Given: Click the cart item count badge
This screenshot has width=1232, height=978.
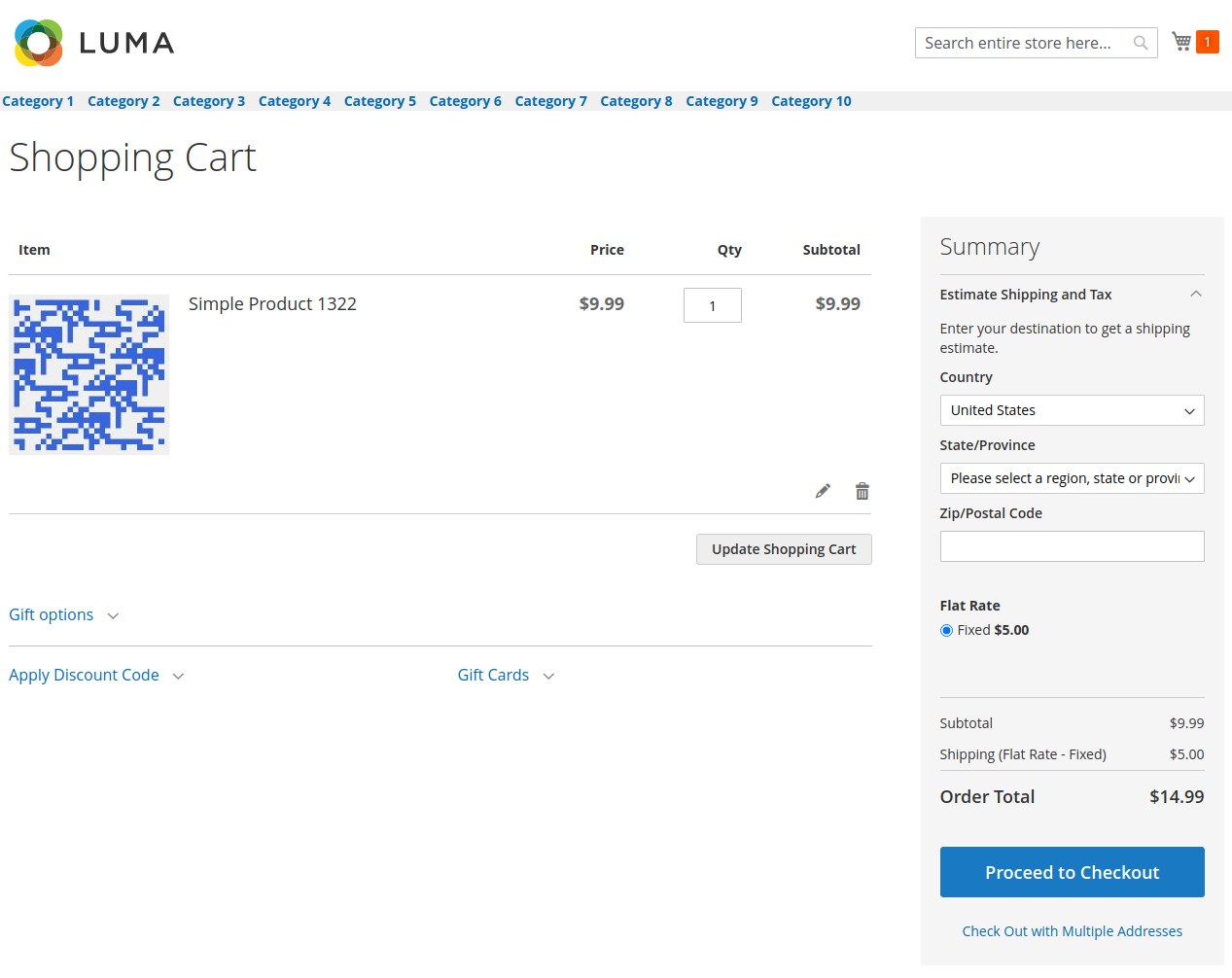Looking at the screenshot, I should click(x=1208, y=42).
